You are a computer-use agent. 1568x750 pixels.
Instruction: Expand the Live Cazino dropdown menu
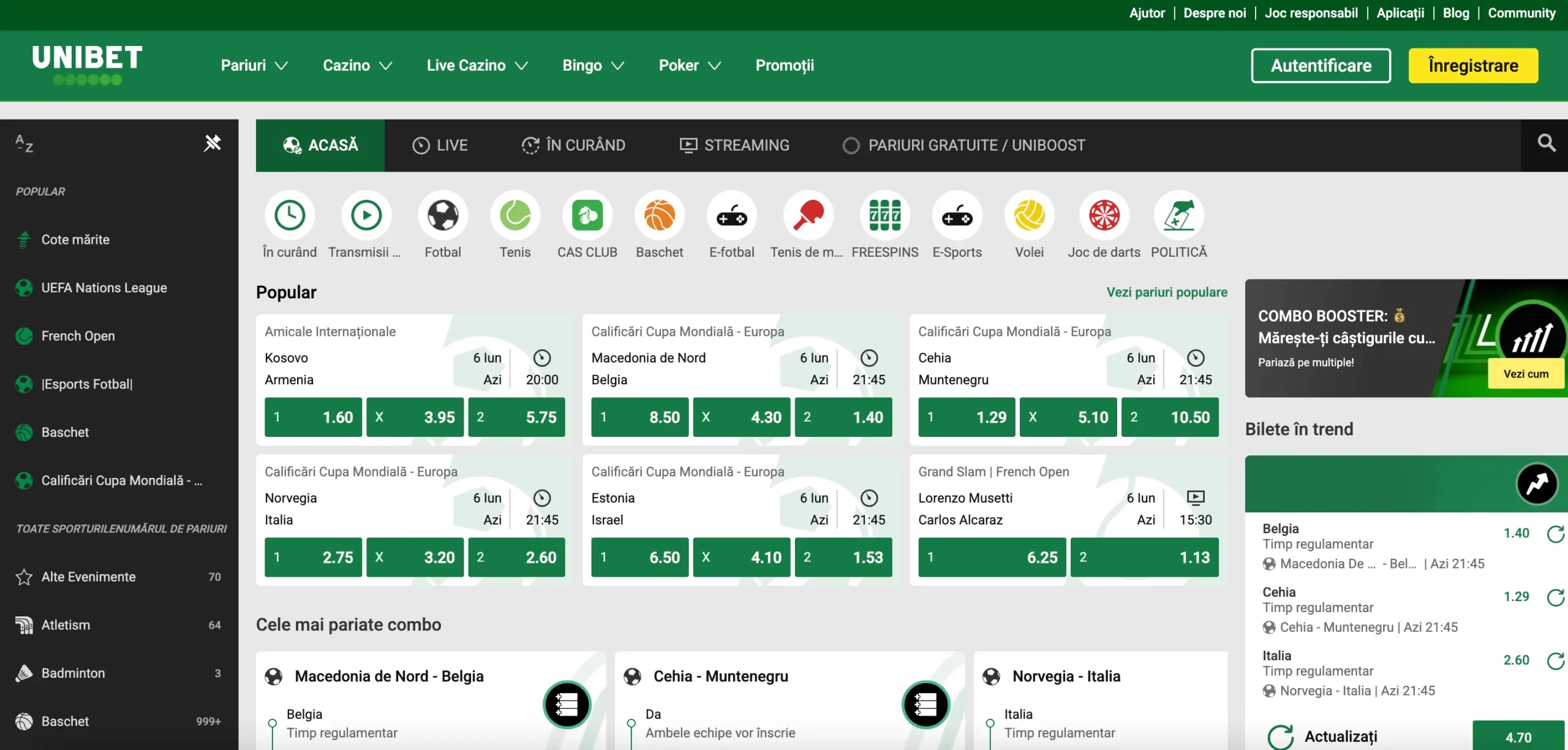point(477,65)
